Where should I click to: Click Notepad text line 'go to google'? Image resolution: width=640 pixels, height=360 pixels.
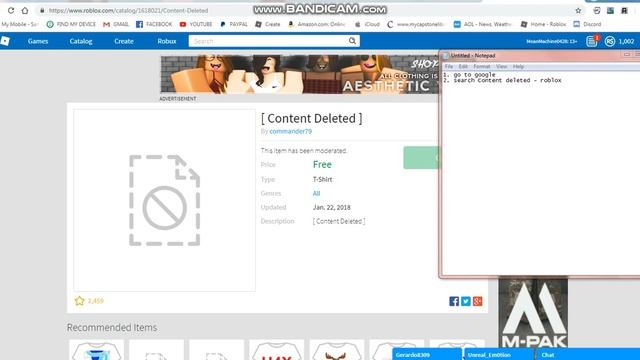pyautogui.click(x=469, y=75)
